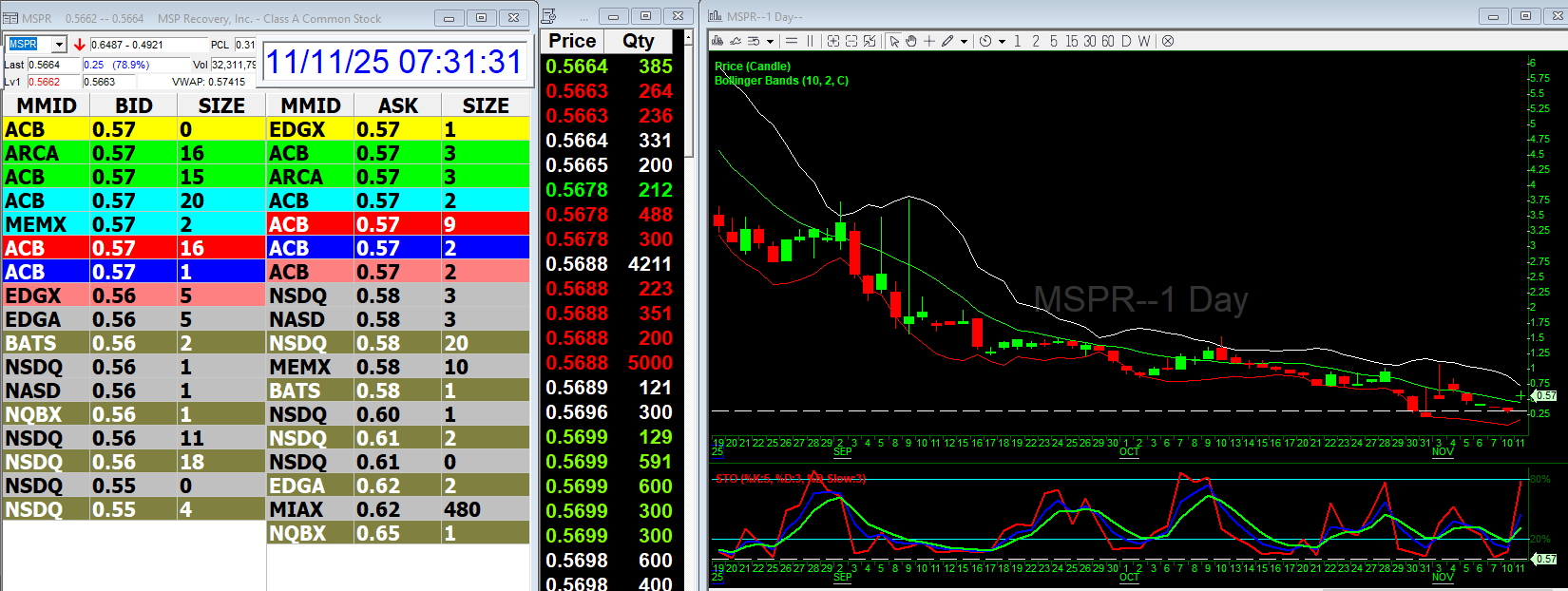Select the W weekly timeframe
The height and width of the screenshot is (591, 1568).
1144,41
